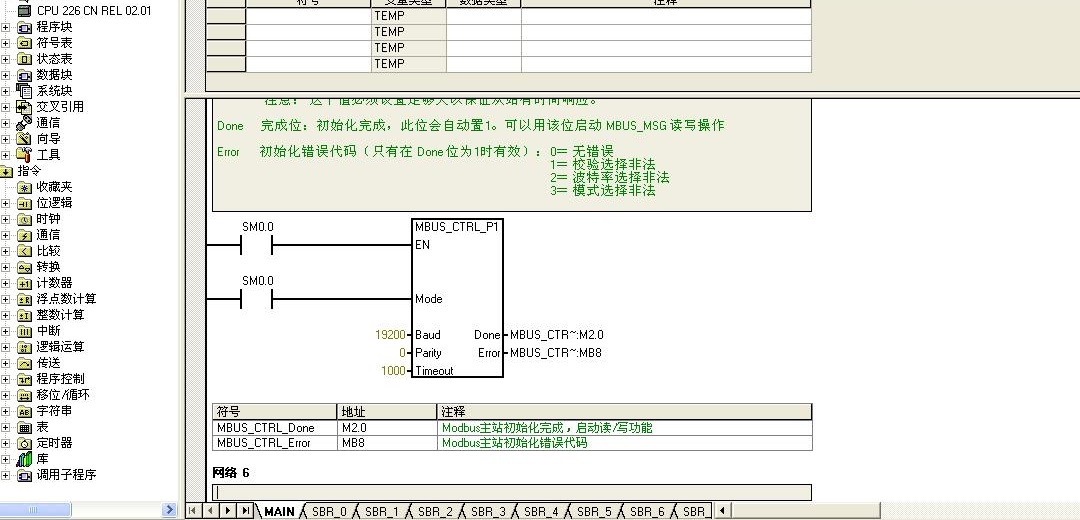This screenshot has height=520, width=1080.
Task: Click the 通信 cable plug icon beside 向导
Action: [x=24, y=123]
